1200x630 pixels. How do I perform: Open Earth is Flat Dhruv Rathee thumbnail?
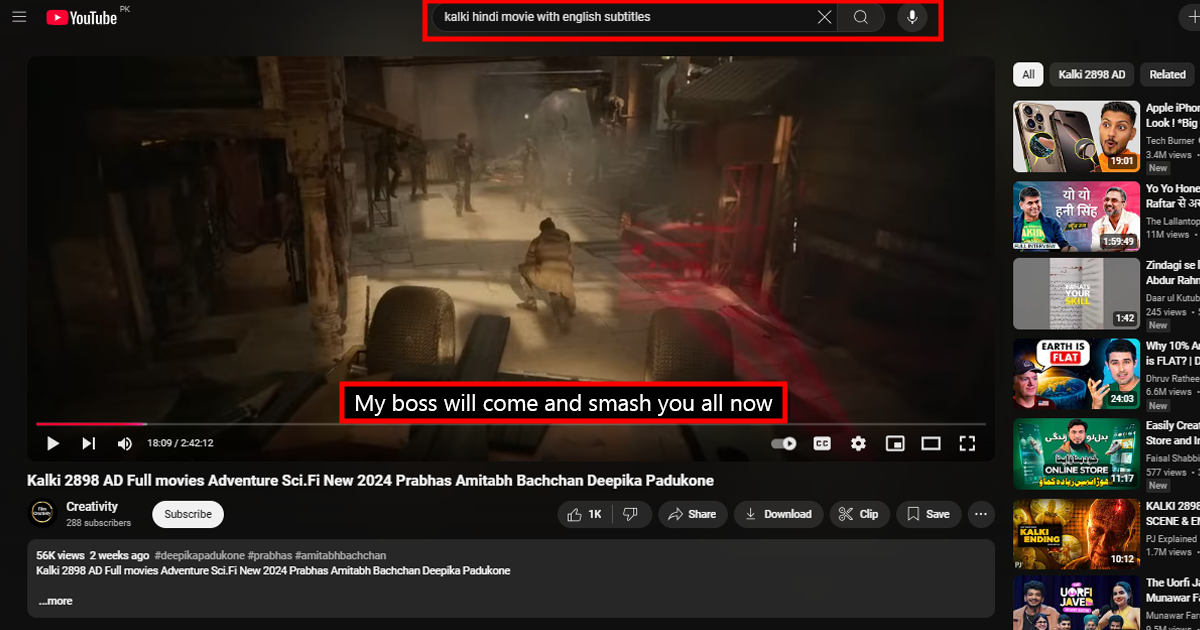[x=1077, y=374]
